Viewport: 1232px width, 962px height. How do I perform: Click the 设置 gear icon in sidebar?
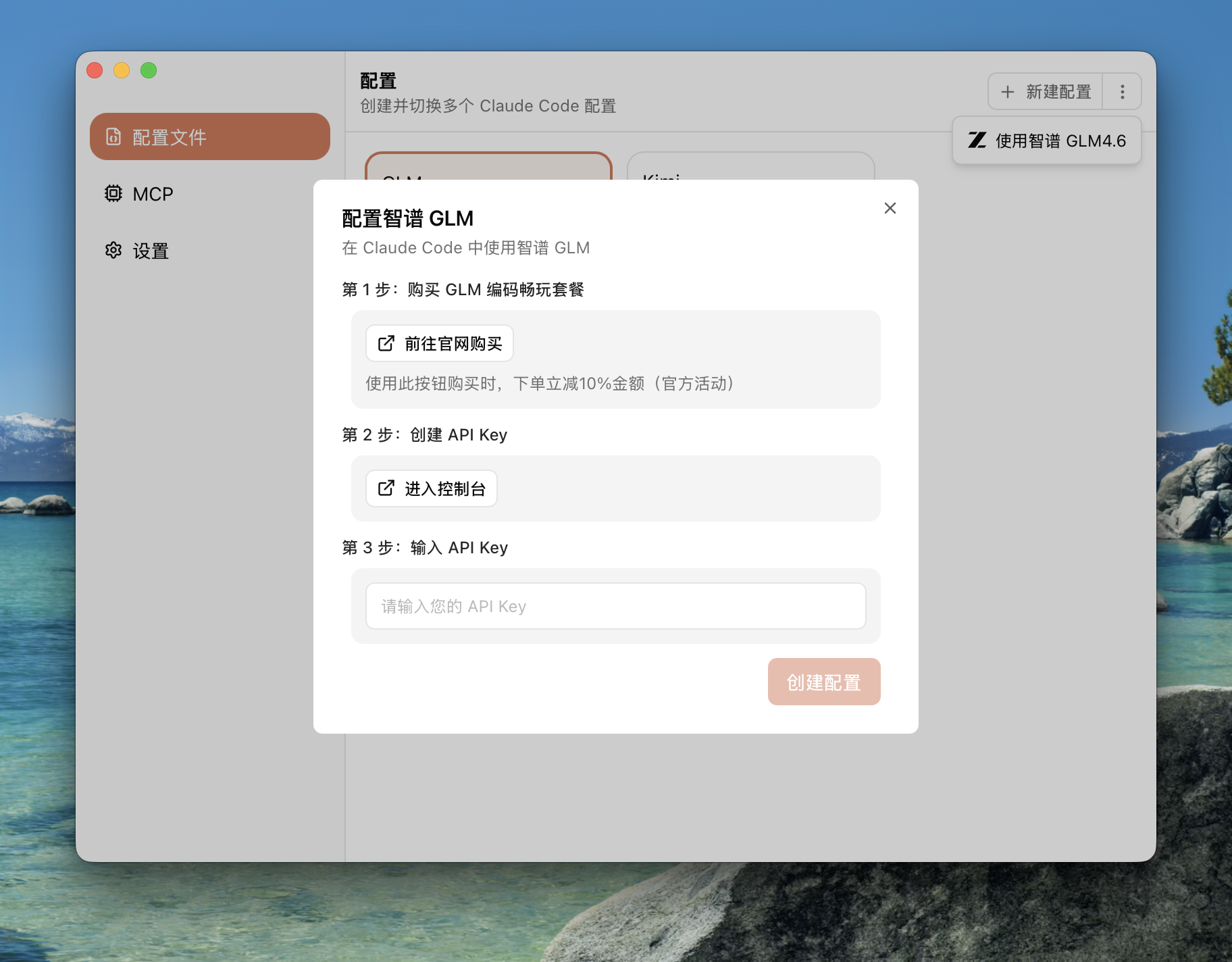point(113,251)
